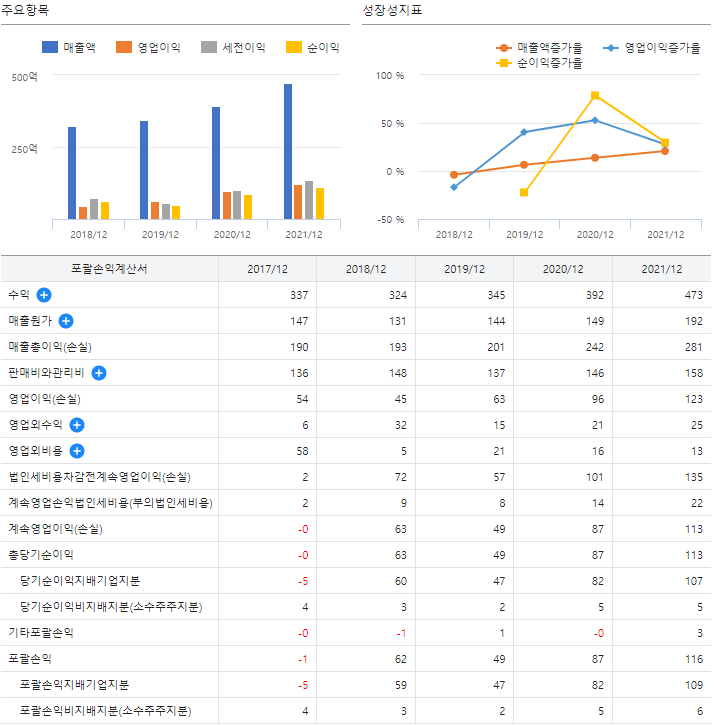Viewport: 714px width, 725px height.
Task: Click the 주요항목 section title
Action: 25,10
